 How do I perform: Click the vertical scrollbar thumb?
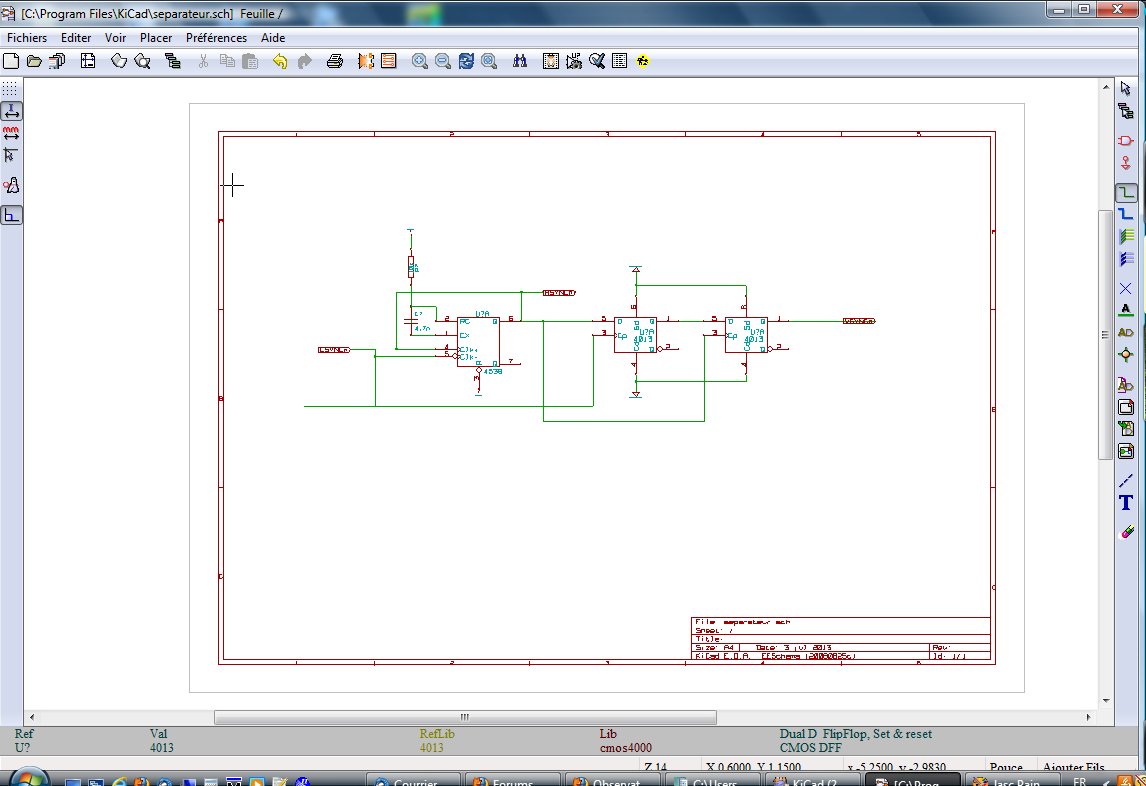point(1106,335)
